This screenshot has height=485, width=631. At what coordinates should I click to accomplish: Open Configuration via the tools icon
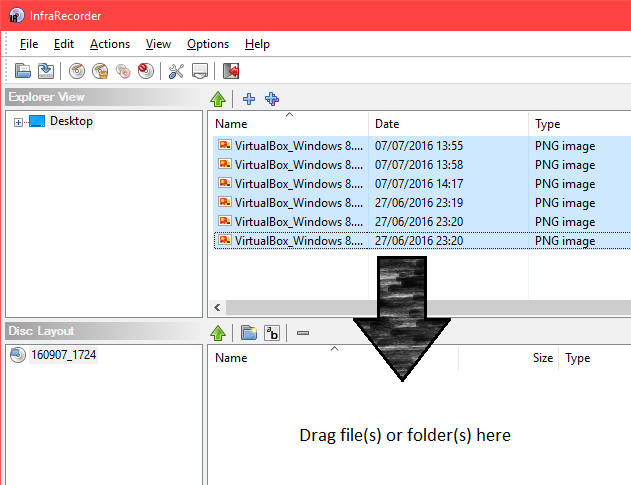pos(176,71)
